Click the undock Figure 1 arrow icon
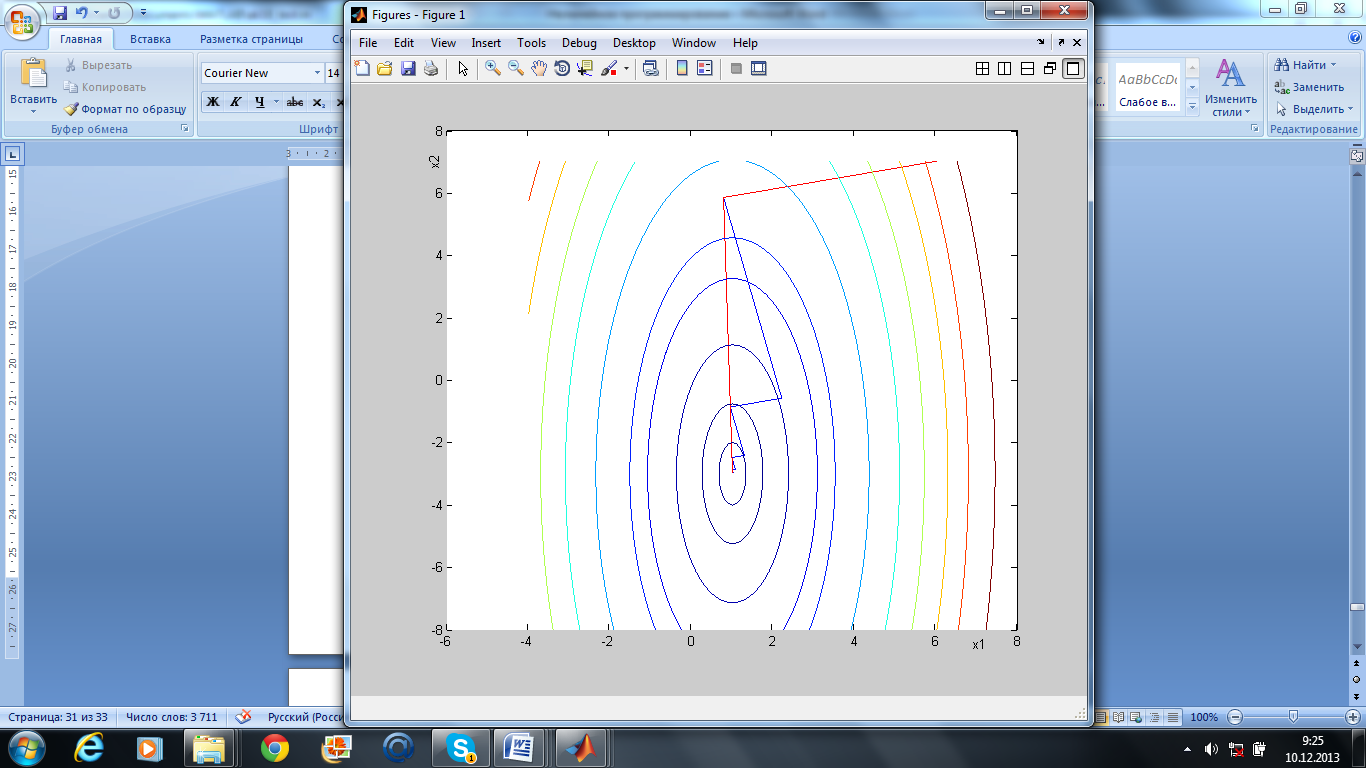This screenshot has height=768, width=1366. point(1060,43)
